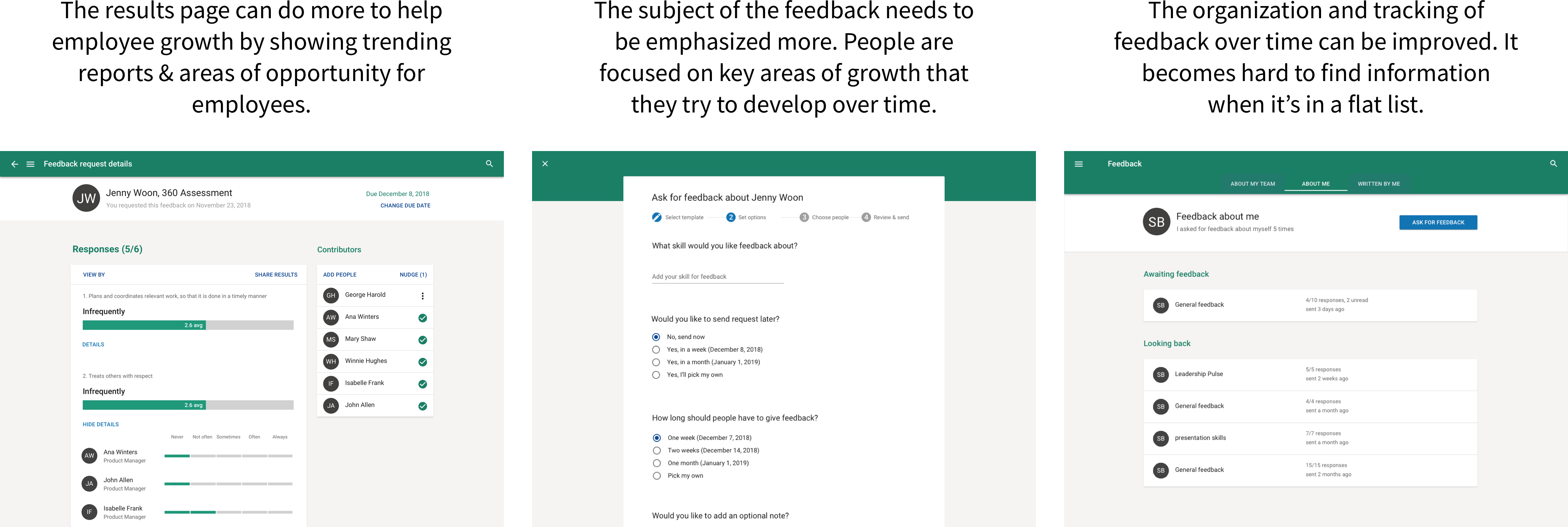Viewport: 1568px width, 527px height.
Task: Choose the "Yes, I'll pick my own" radio
Action: [x=656, y=375]
